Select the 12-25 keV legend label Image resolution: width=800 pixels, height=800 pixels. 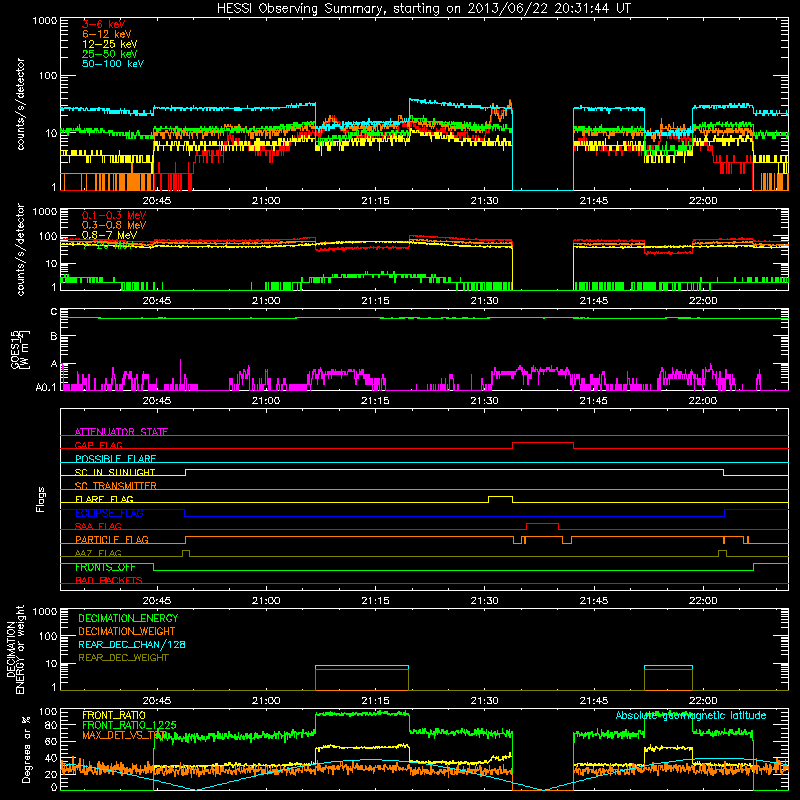click(x=110, y=44)
